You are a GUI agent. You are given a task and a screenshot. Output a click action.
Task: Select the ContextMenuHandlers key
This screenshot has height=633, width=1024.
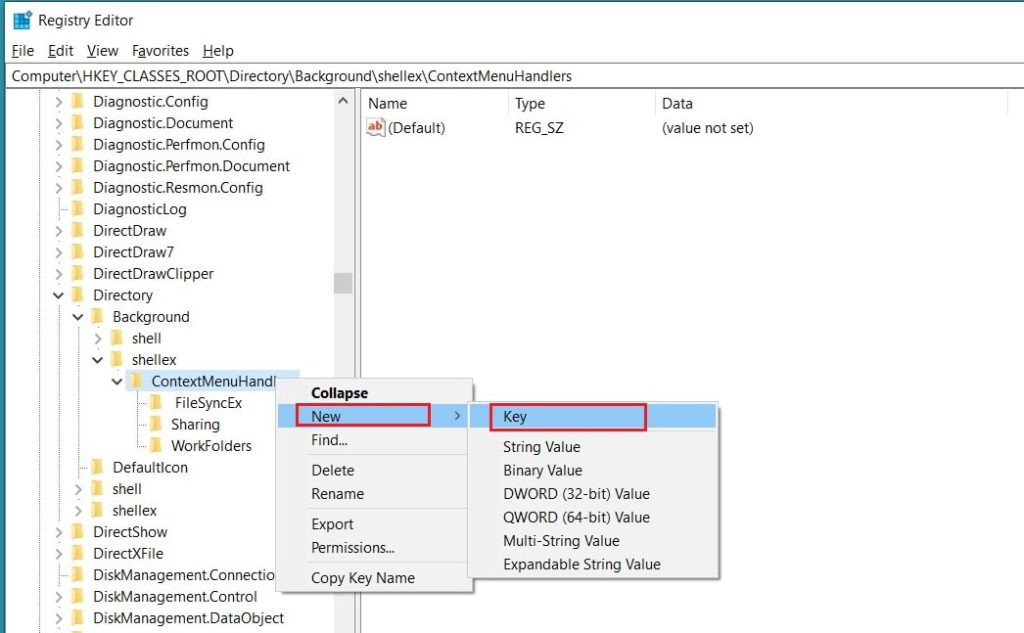pos(214,381)
